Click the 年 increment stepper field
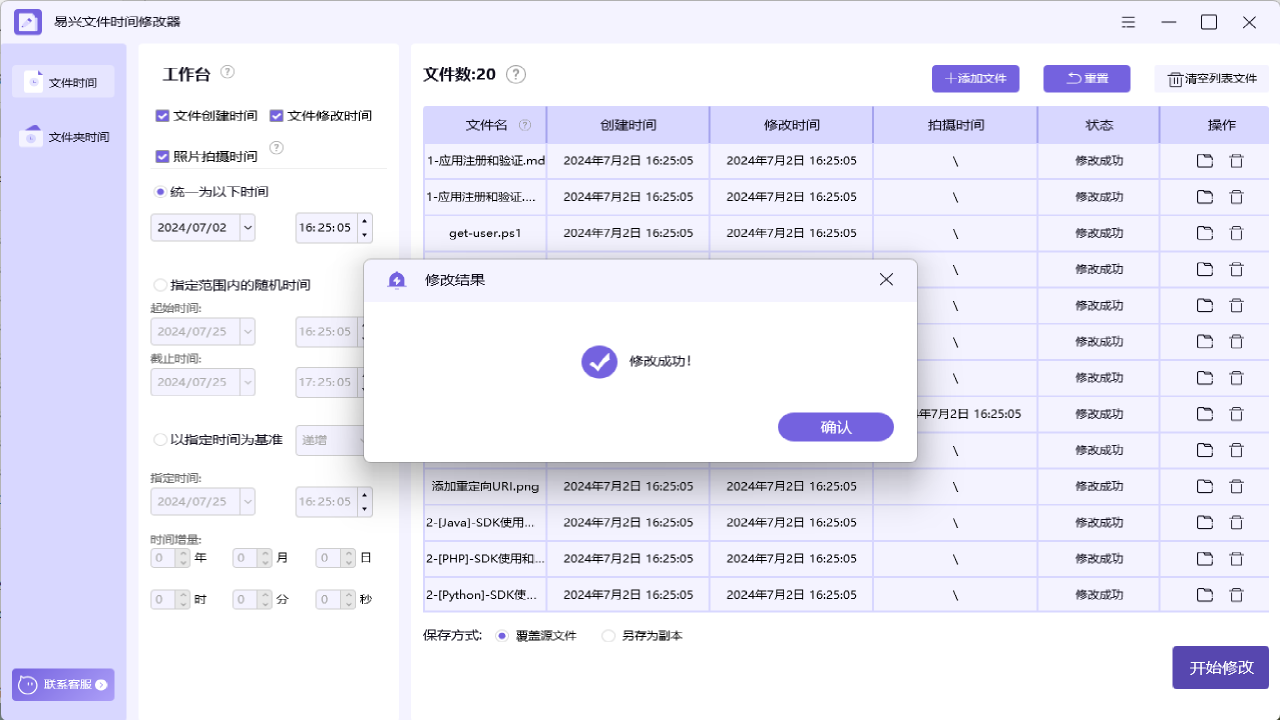1280x720 pixels. pyautogui.click(x=170, y=558)
